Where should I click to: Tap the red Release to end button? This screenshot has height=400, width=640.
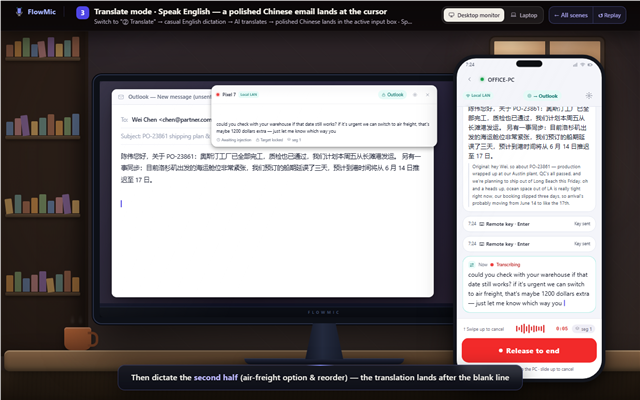click(x=529, y=351)
